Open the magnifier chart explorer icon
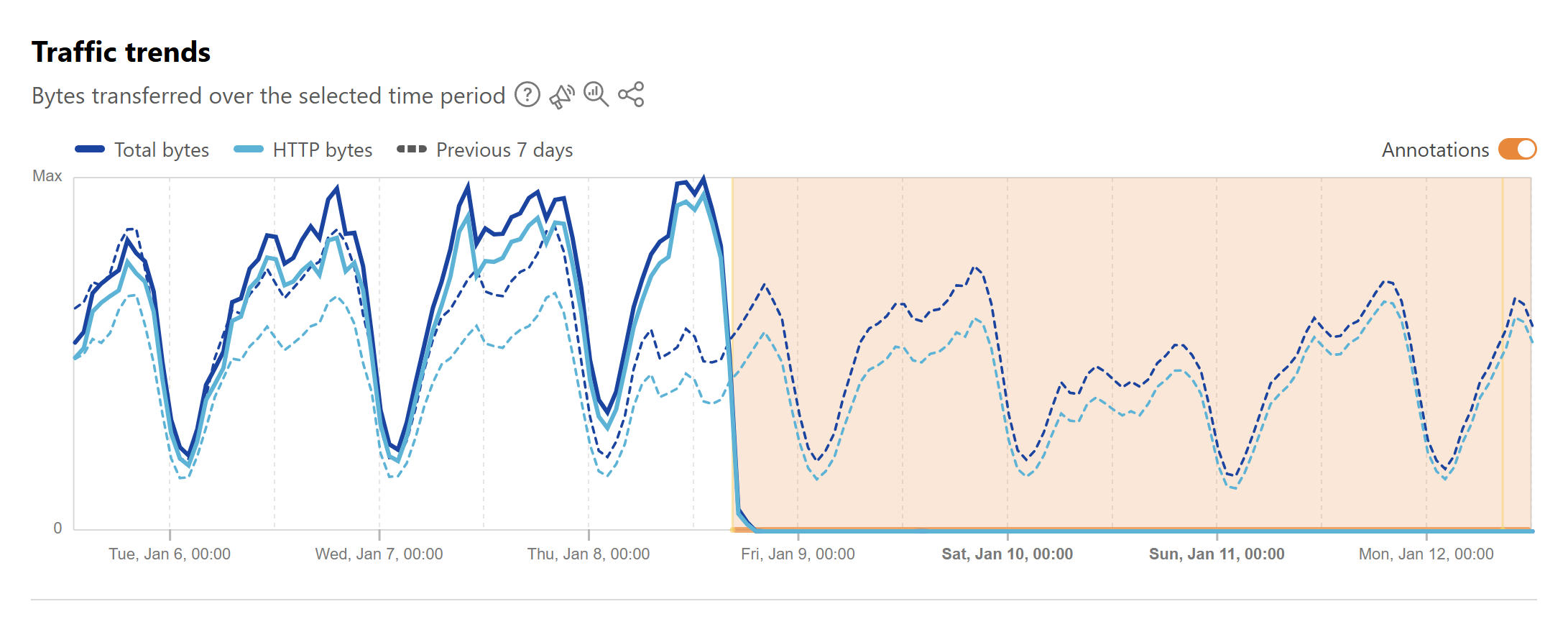Viewport: 1568px width, 627px height. click(596, 94)
